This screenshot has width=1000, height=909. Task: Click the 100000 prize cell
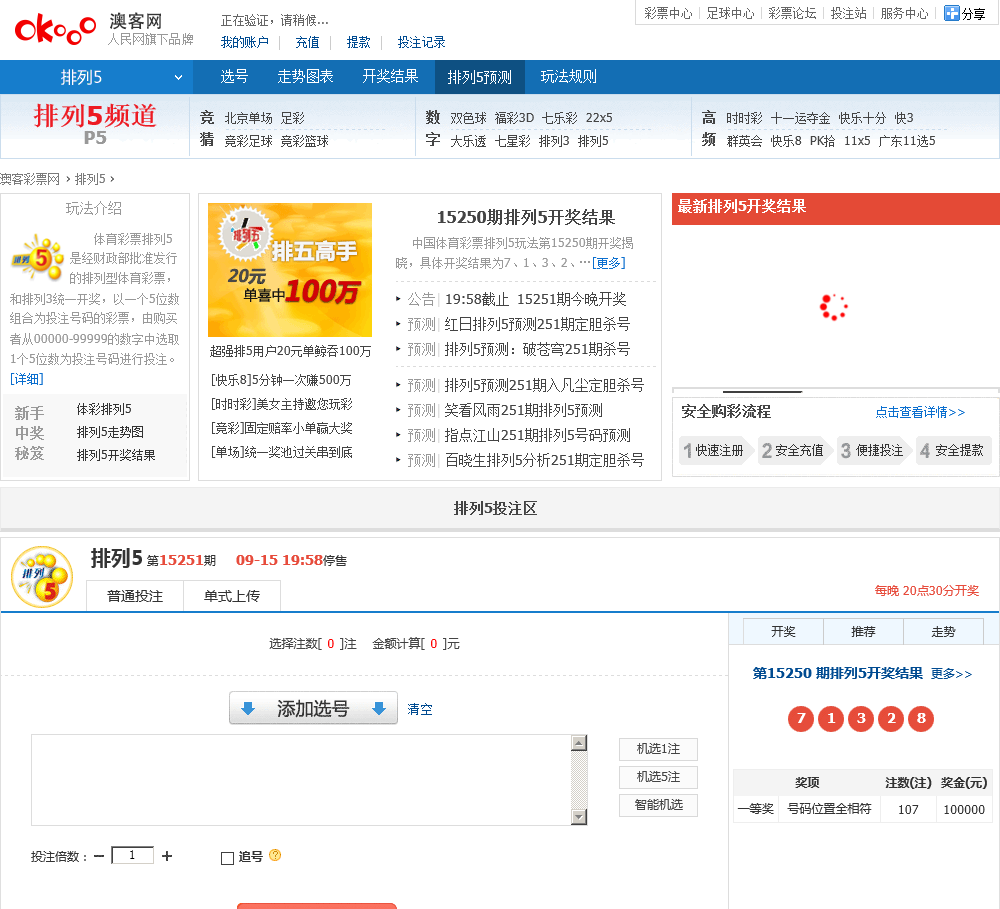[964, 809]
